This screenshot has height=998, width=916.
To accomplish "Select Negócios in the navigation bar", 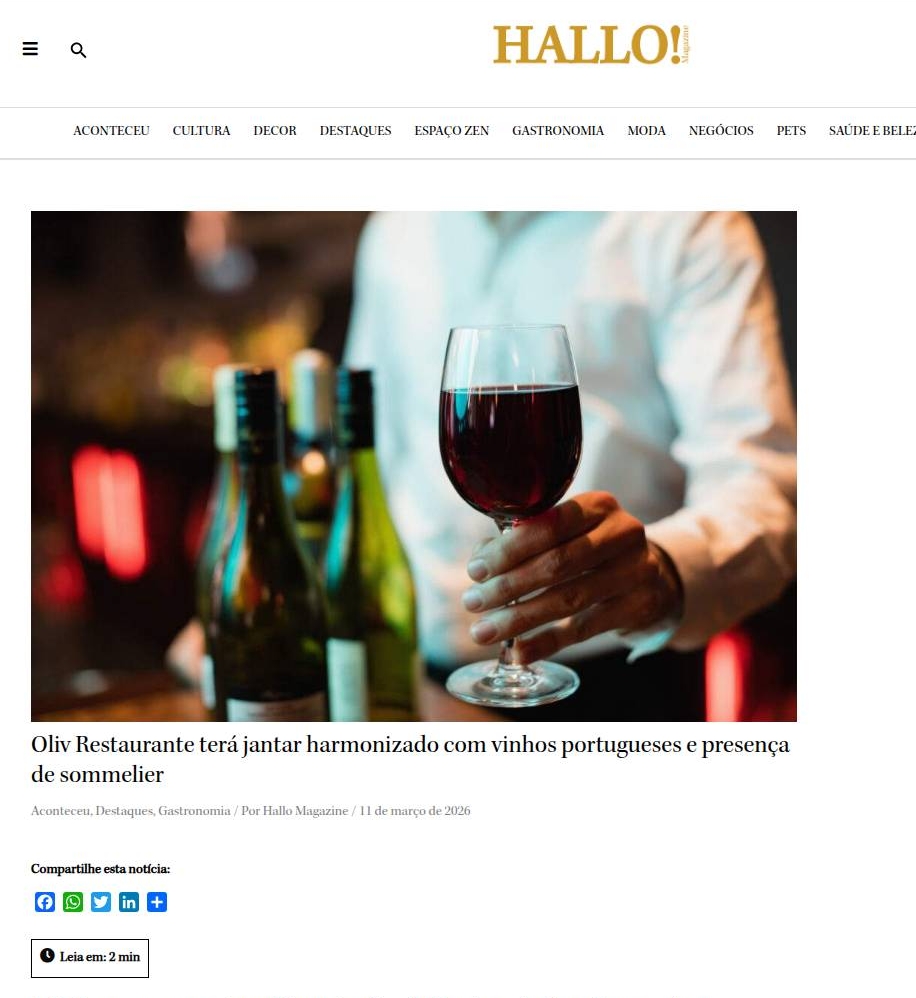I will click(x=721, y=130).
